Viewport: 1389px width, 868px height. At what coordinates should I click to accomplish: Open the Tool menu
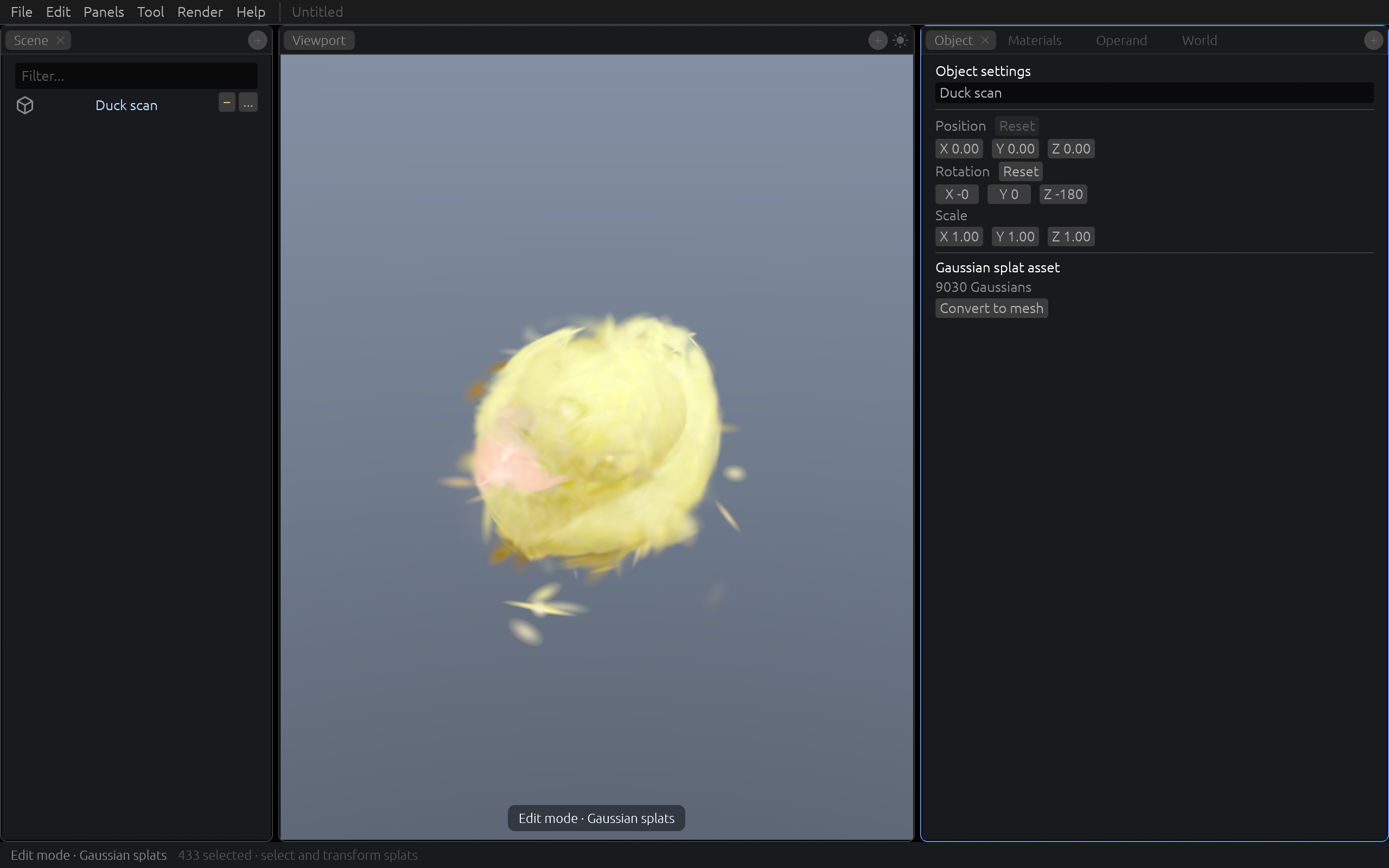pyautogui.click(x=150, y=11)
